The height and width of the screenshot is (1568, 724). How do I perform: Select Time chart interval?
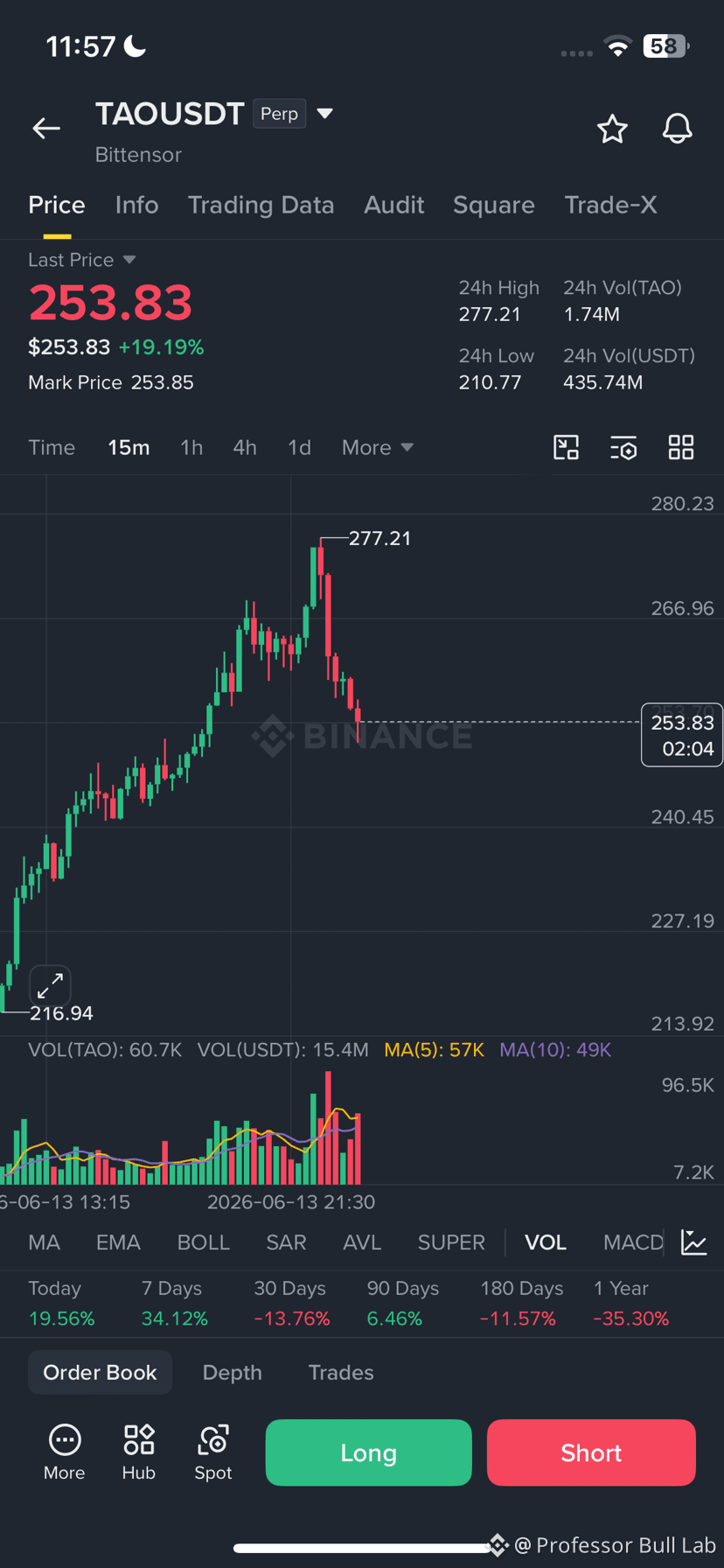tap(52, 447)
